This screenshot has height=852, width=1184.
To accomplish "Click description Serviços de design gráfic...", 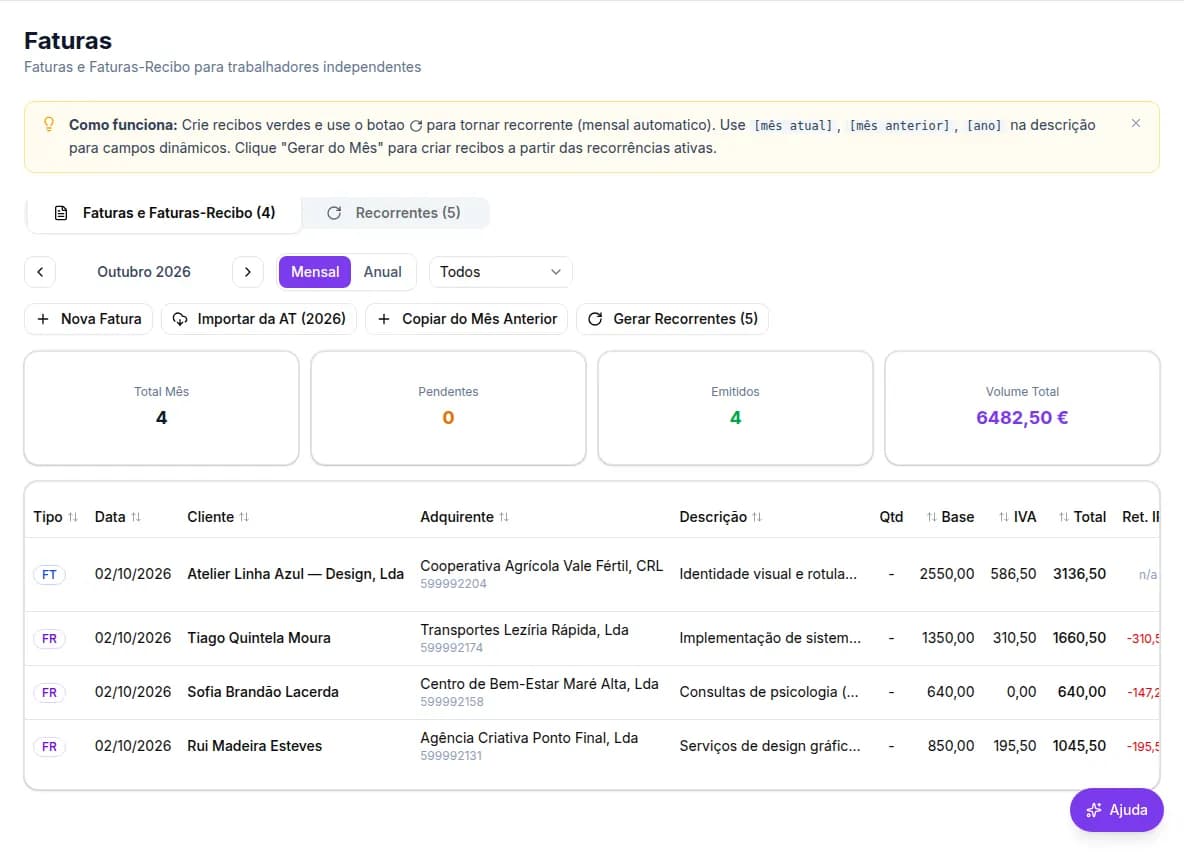I will (x=769, y=746).
